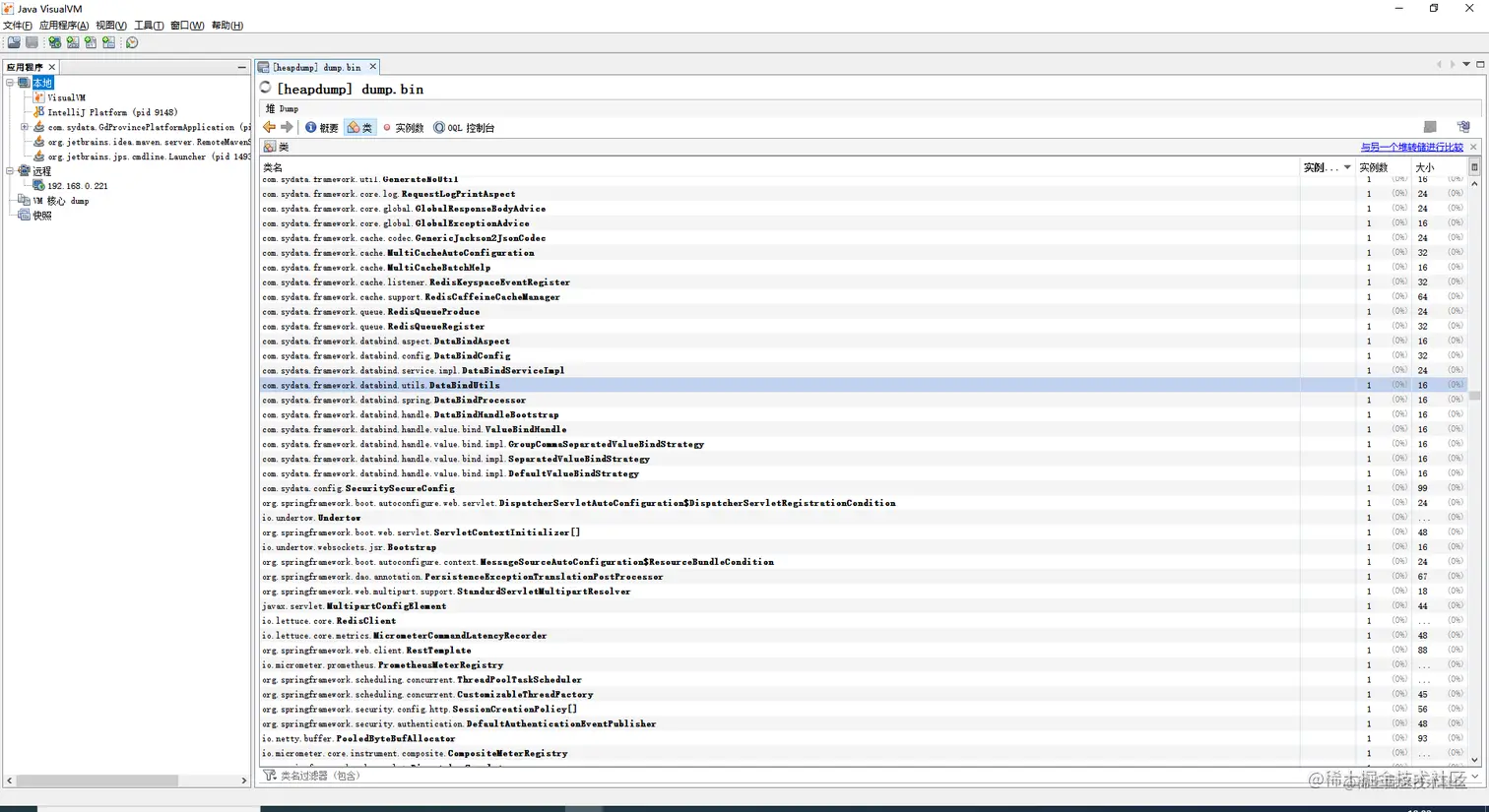Close the 类 panel with the X
The height and width of the screenshot is (812, 1489).
click(1474, 147)
